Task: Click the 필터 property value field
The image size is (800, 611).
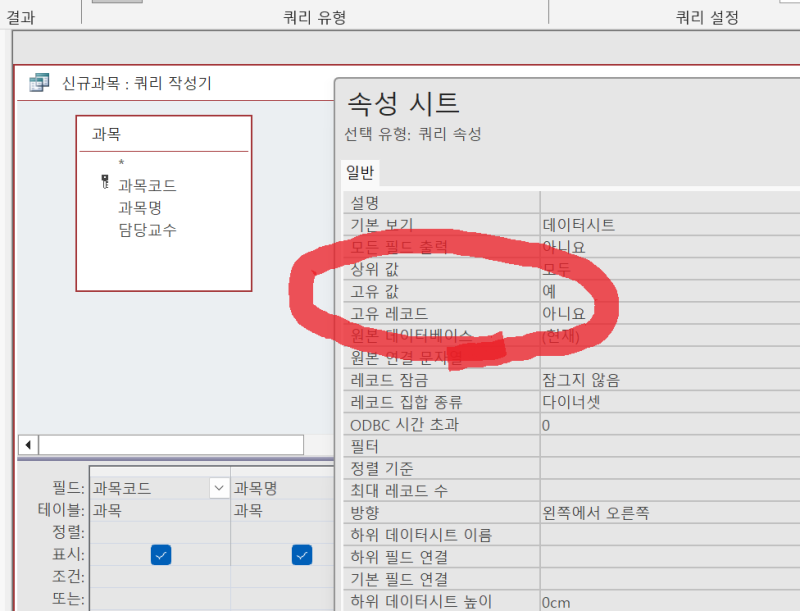Action: click(x=670, y=446)
